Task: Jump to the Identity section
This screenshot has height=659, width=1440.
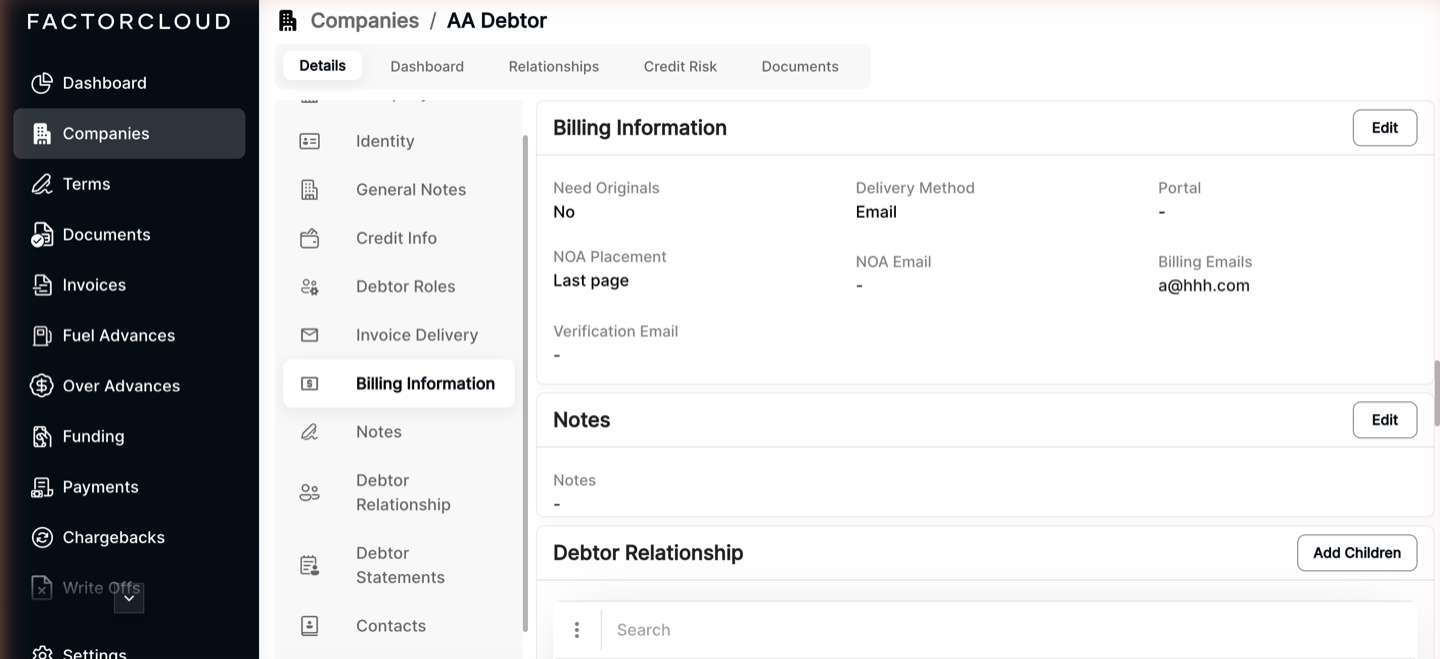Action: pos(399,141)
